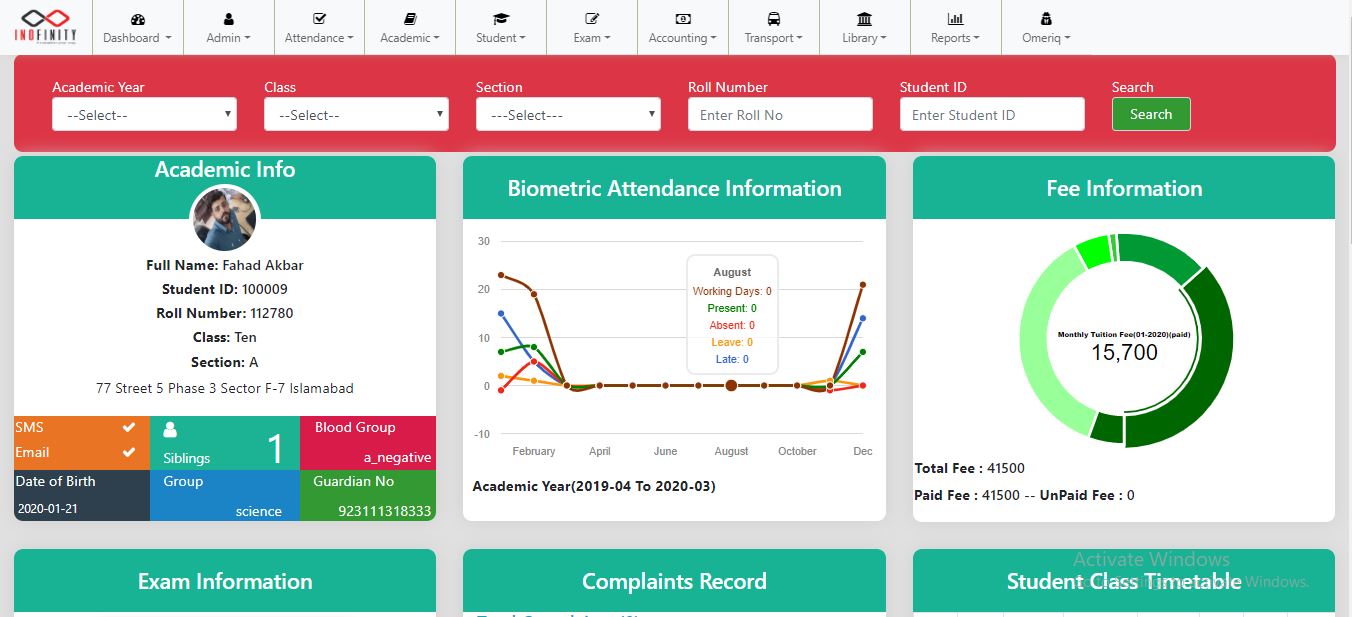Click the Enter Roll No field
This screenshot has height=617, width=1352.
(780, 115)
